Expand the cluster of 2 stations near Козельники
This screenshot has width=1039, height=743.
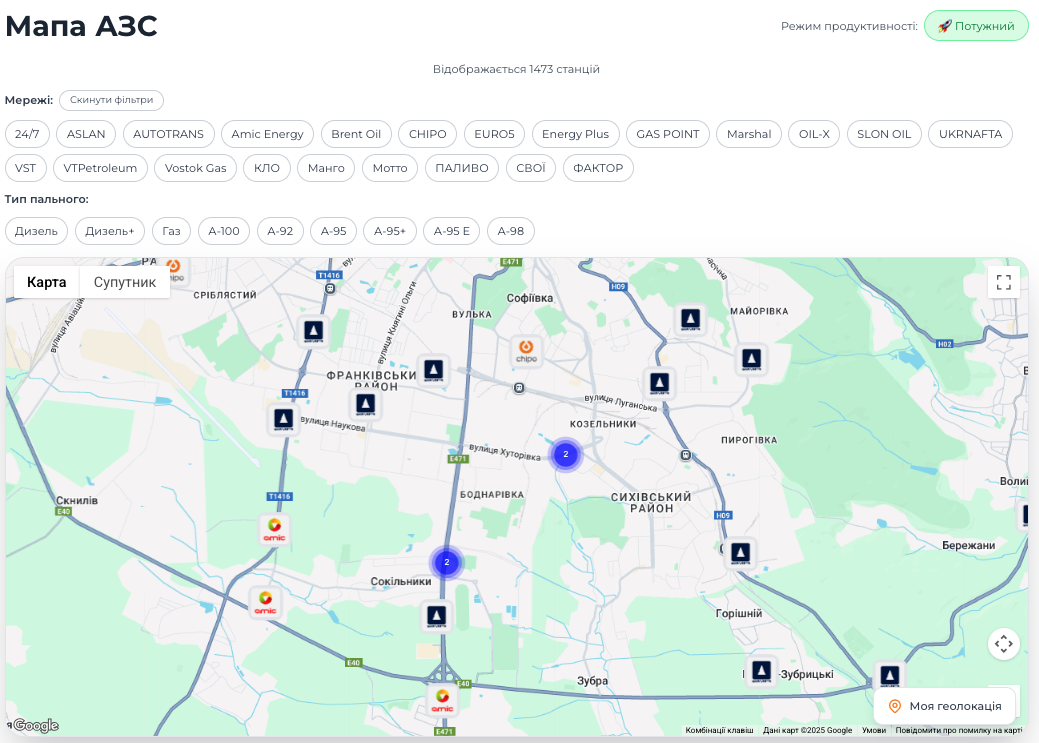tap(566, 454)
